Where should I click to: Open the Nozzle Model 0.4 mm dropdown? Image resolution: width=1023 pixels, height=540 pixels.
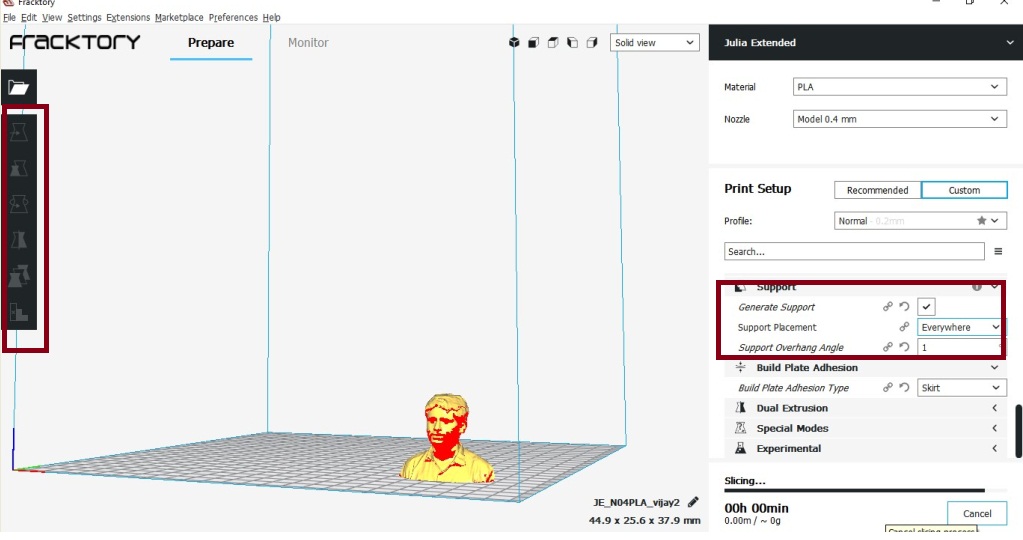click(900, 119)
